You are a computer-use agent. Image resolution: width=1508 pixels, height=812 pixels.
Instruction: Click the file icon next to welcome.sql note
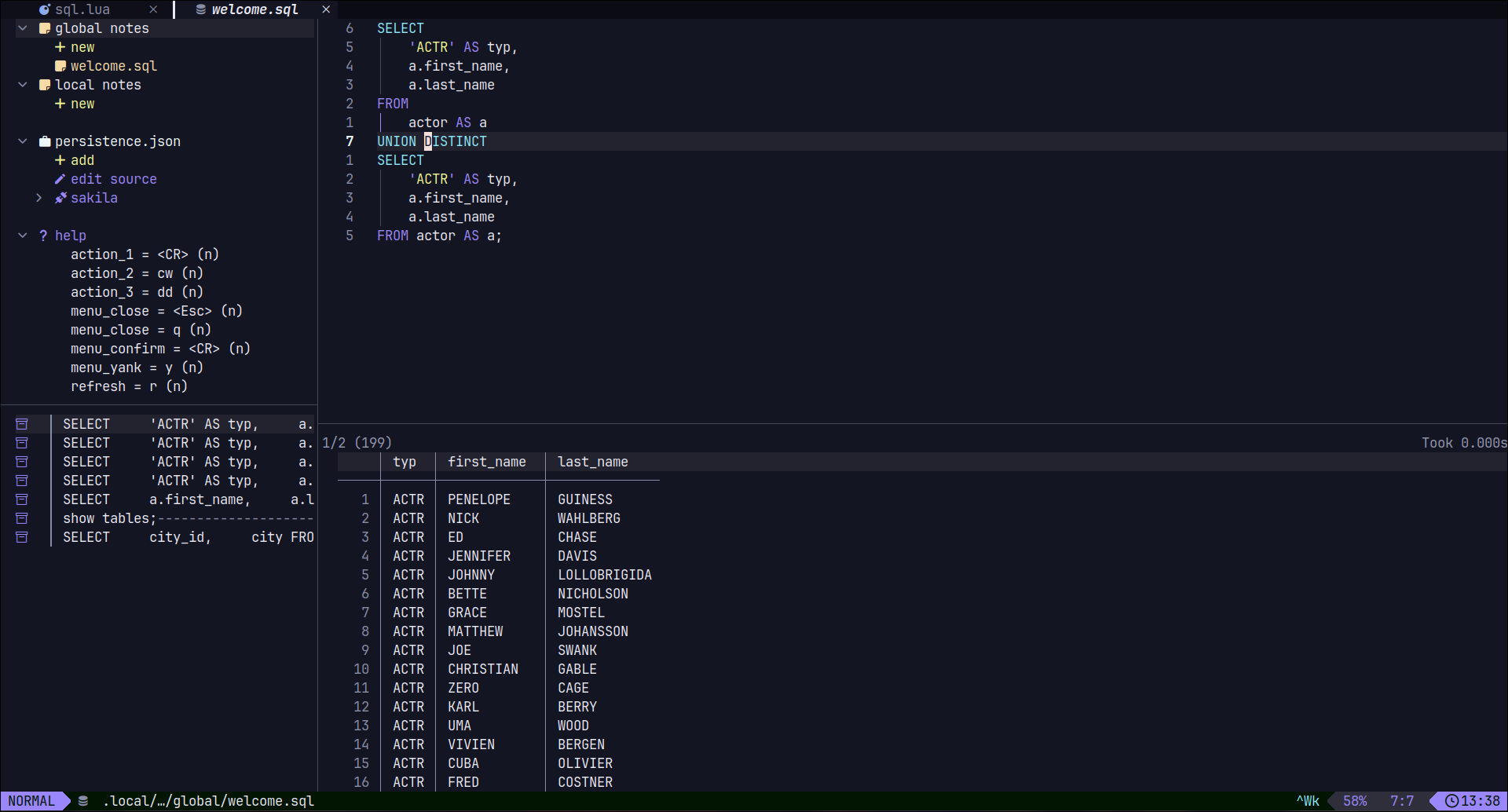click(60, 66)
